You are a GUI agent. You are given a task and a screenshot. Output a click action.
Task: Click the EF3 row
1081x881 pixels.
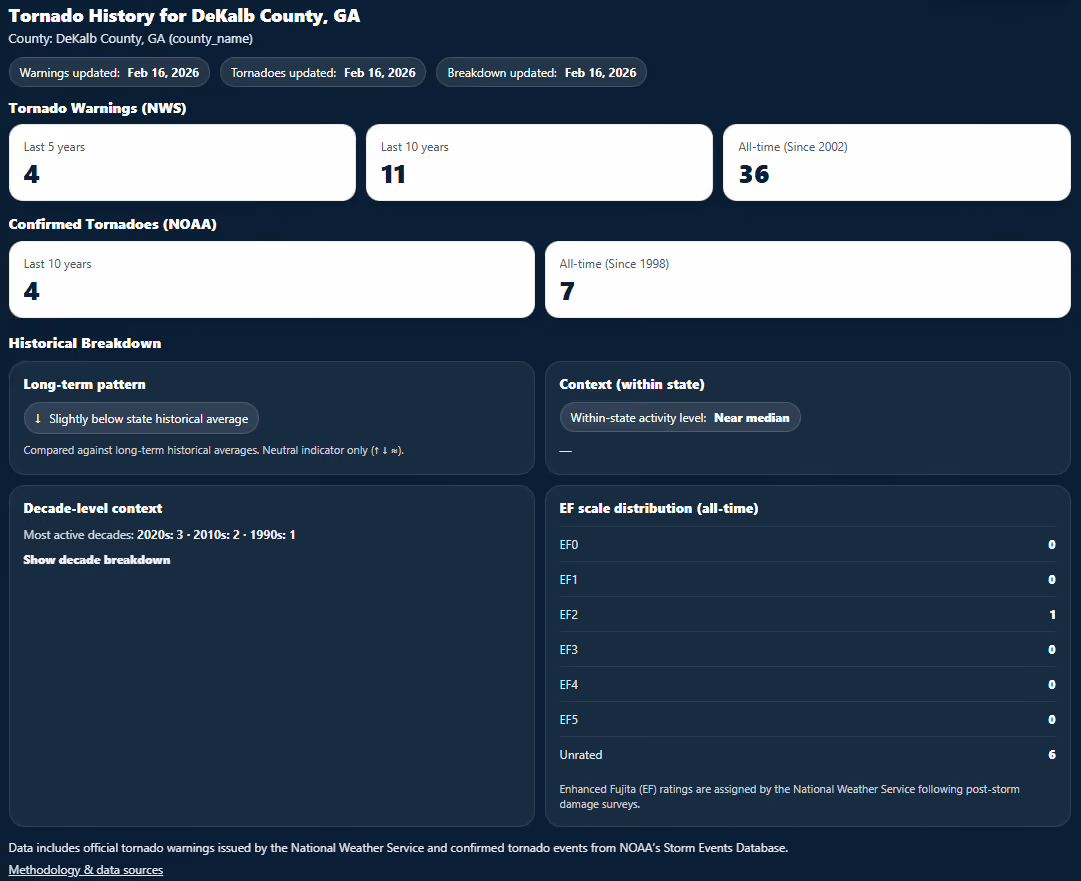click(x=807, y=649)
